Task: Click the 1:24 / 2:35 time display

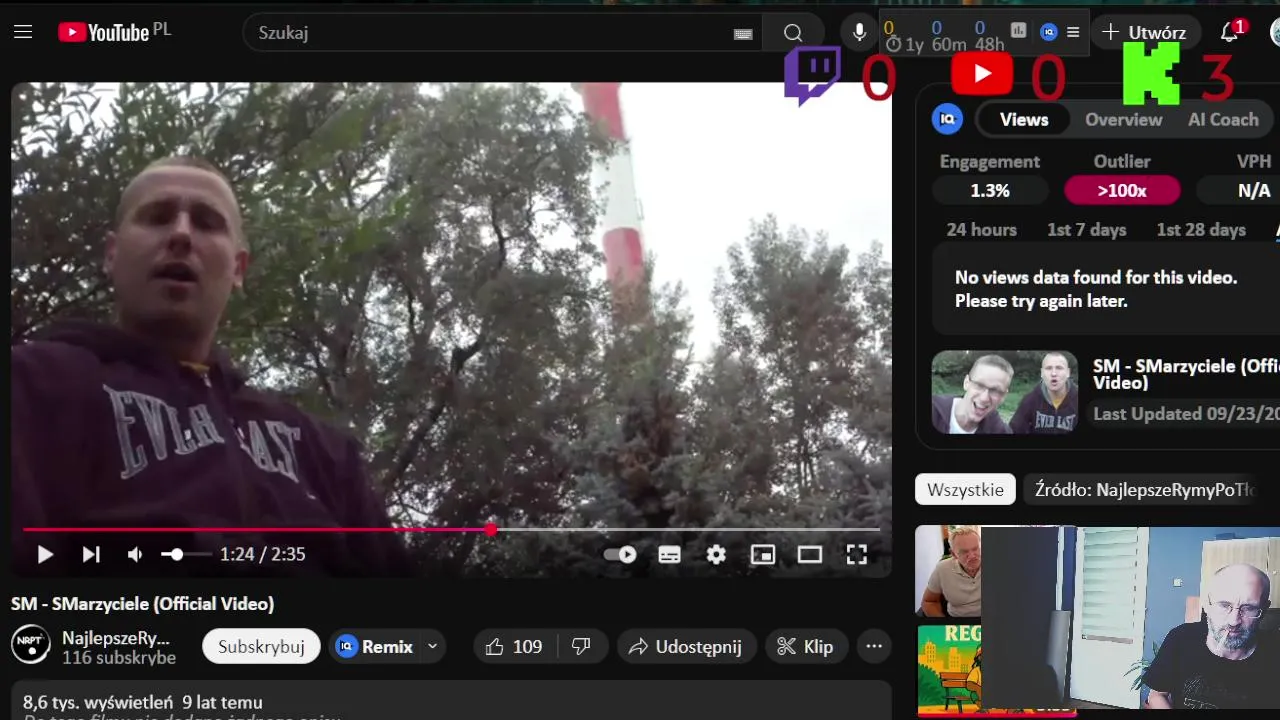Action: coord(263,554)
